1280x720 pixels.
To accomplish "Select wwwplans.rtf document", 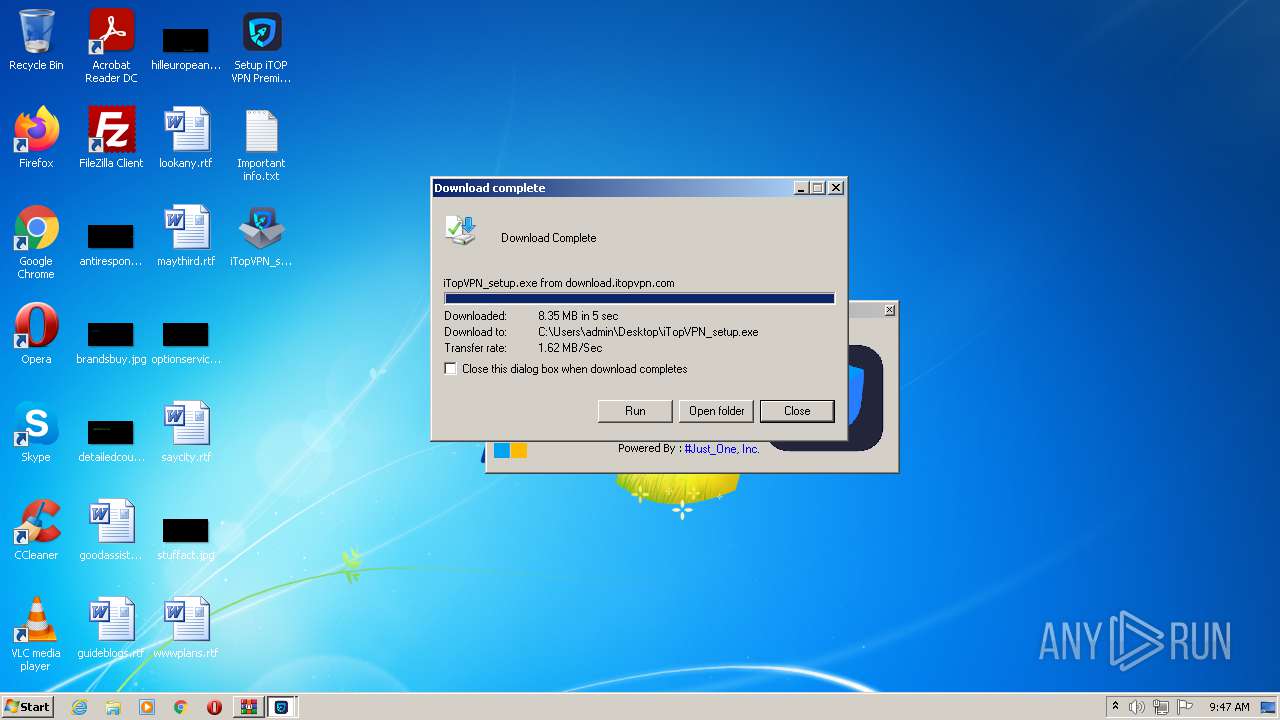I will pos(186,629).
